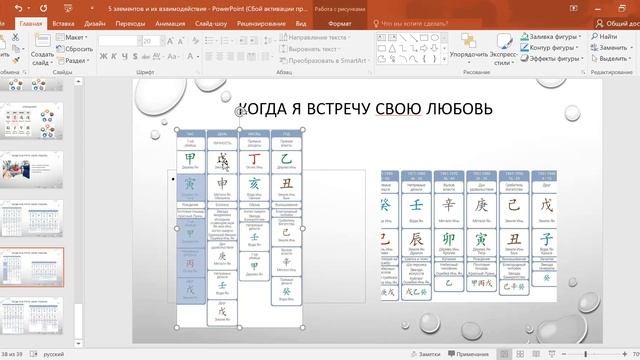The image size is (640, 360).
Task: Click zoom in plus button
Action: coord(624,354)
